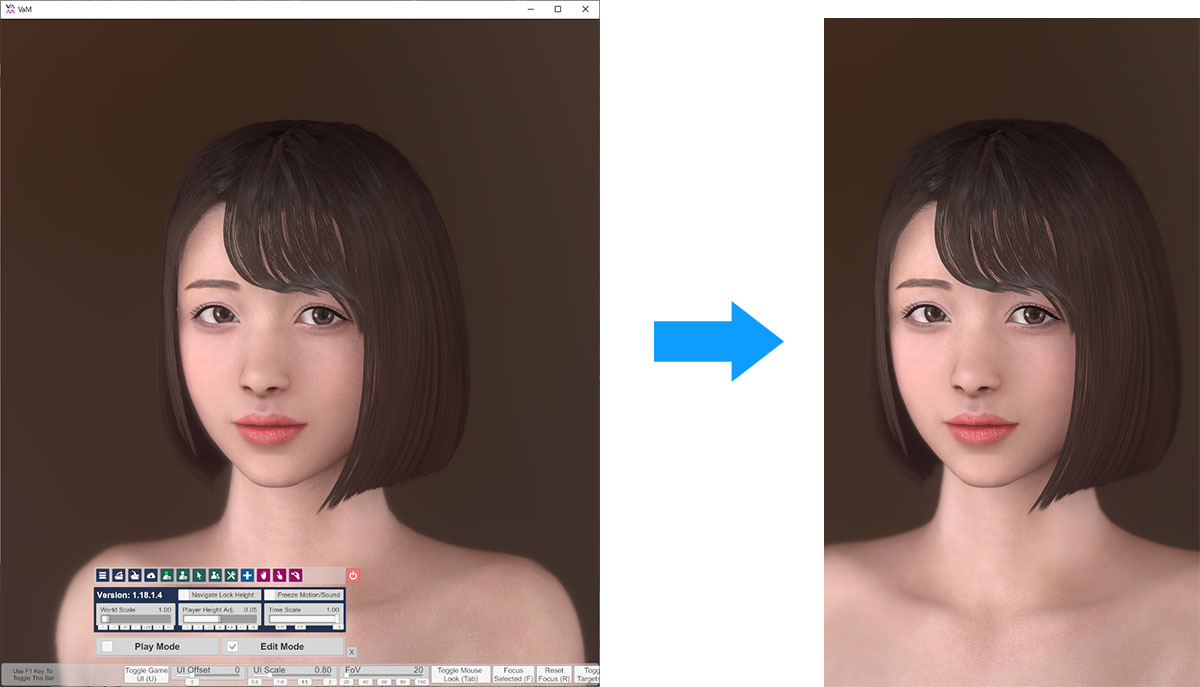Open the Hub cloud browser icon
The height and width of the screenshot is (687, 1200).
pos(149,575)
